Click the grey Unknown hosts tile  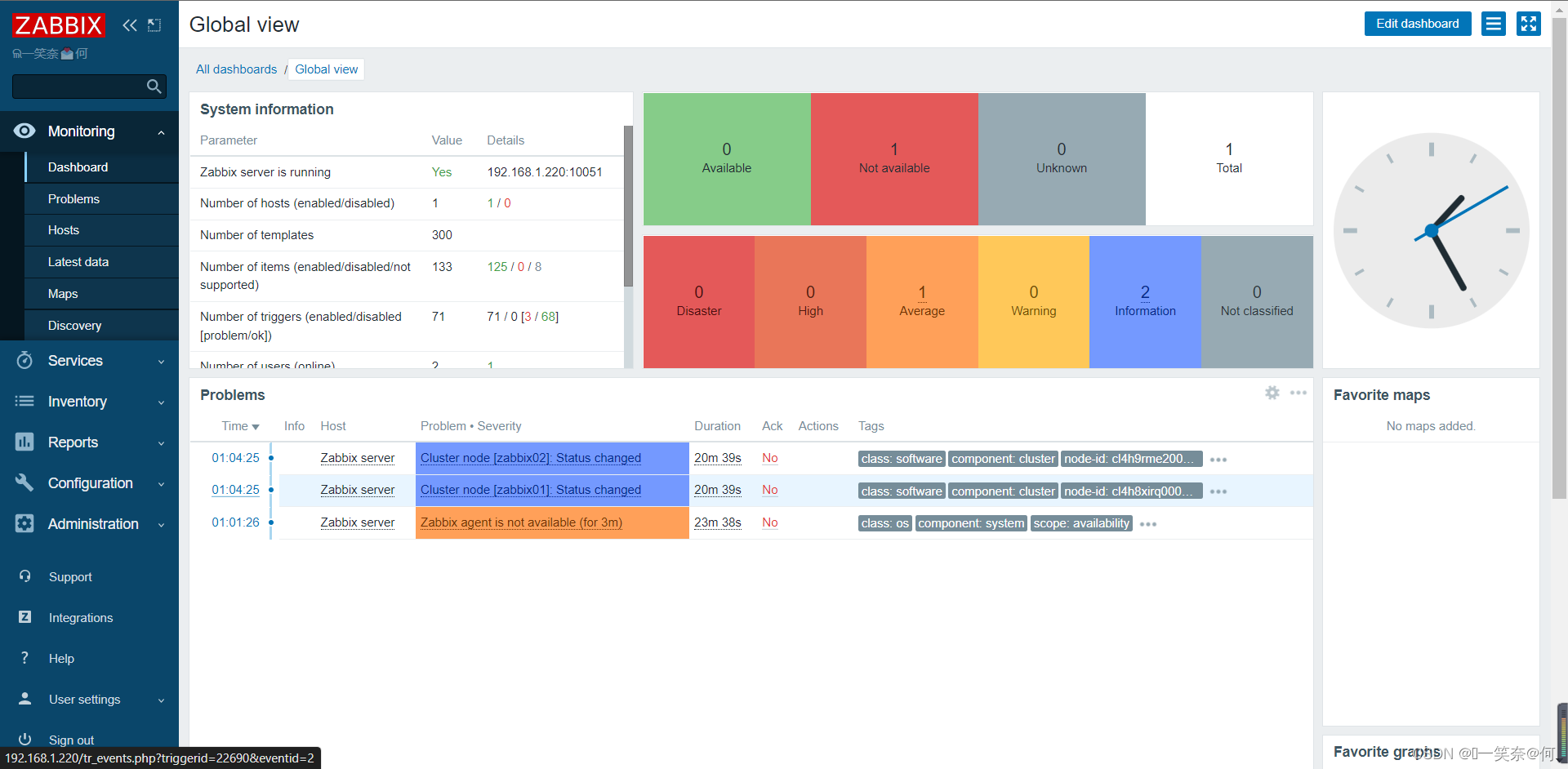tap(1062, 159)
